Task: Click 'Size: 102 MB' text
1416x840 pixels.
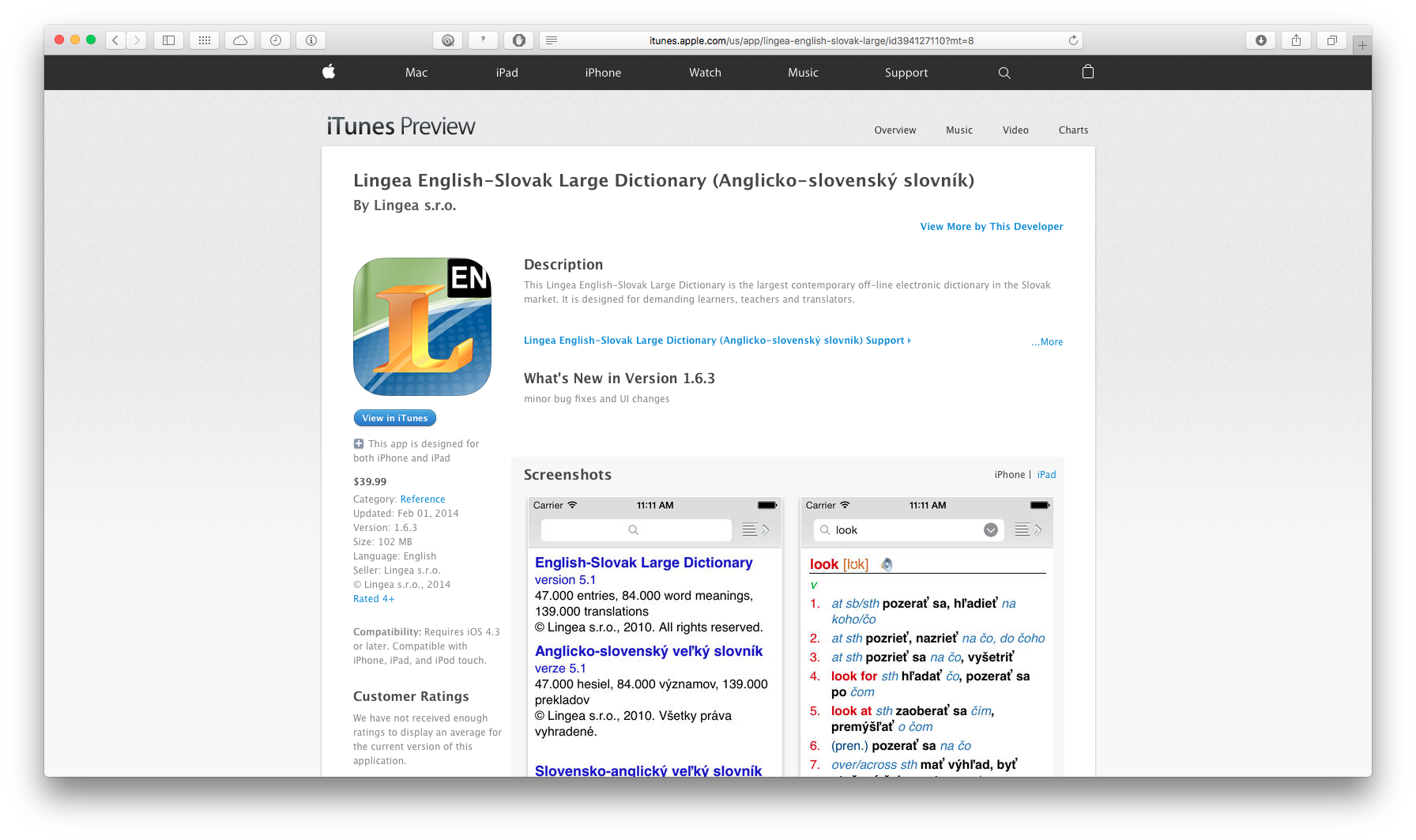Action: (x=382, y=542)
